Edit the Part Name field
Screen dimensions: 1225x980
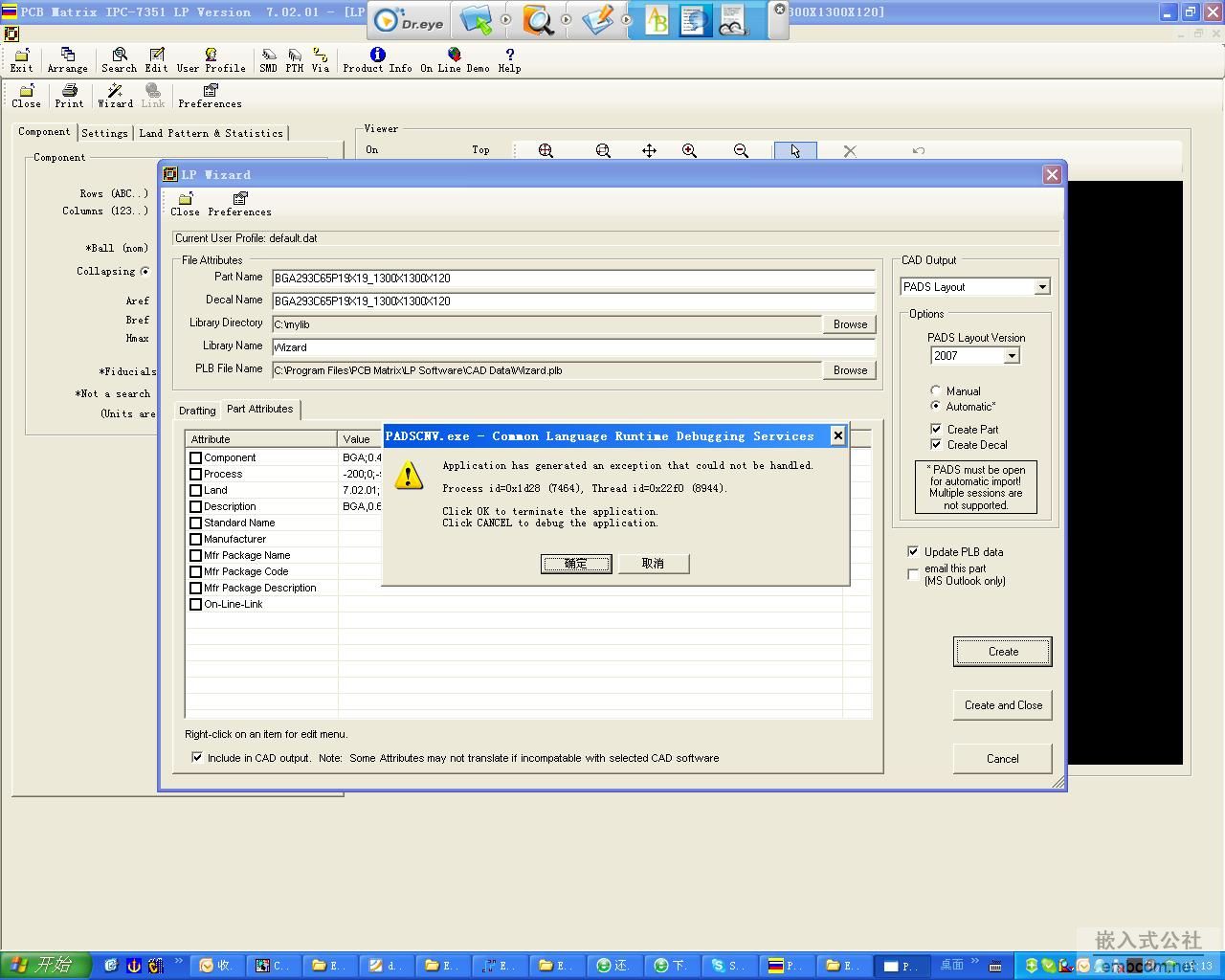(x=573, y=278)
